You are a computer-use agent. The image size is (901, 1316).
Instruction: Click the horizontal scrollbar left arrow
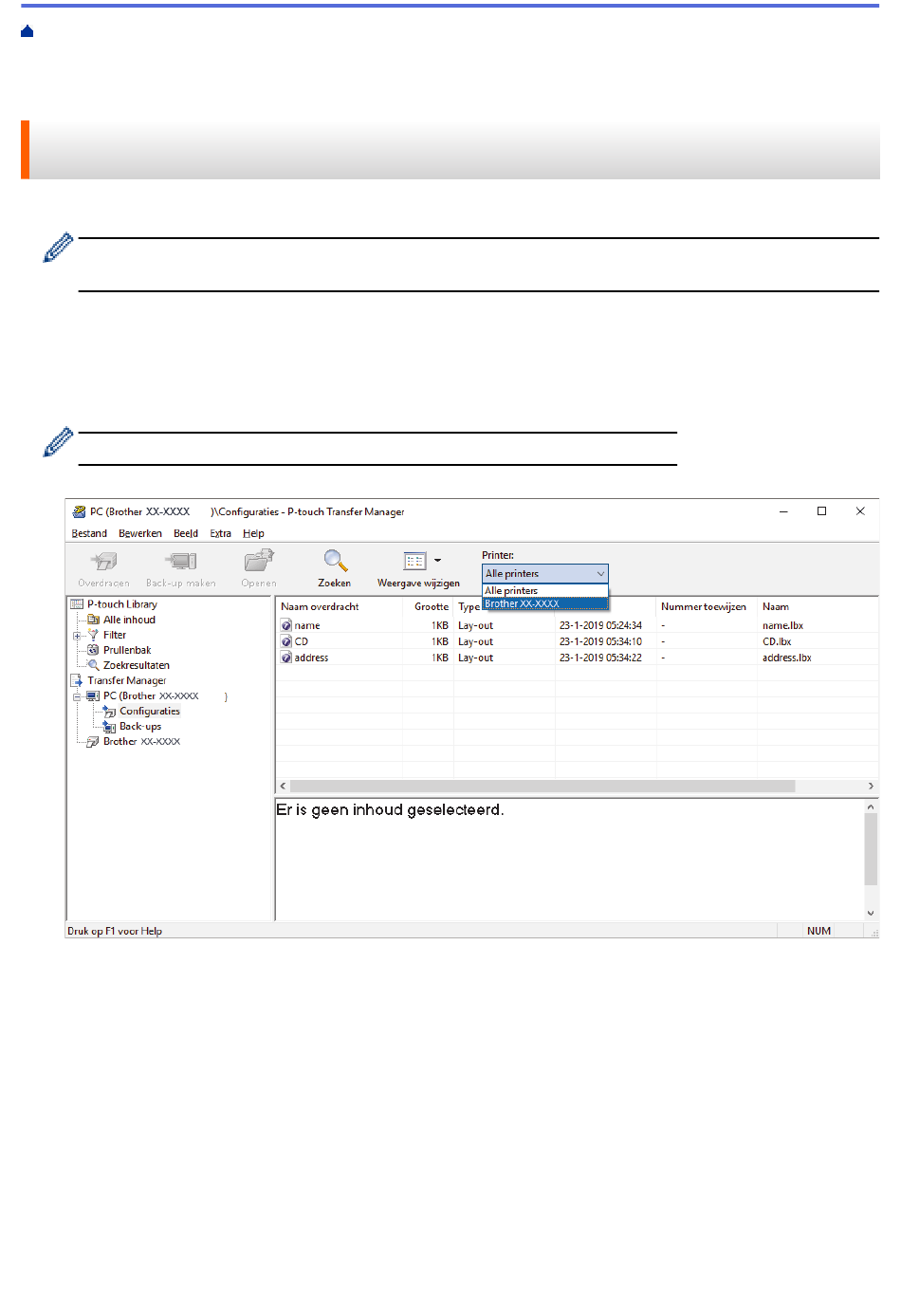[x=283, y=786]
